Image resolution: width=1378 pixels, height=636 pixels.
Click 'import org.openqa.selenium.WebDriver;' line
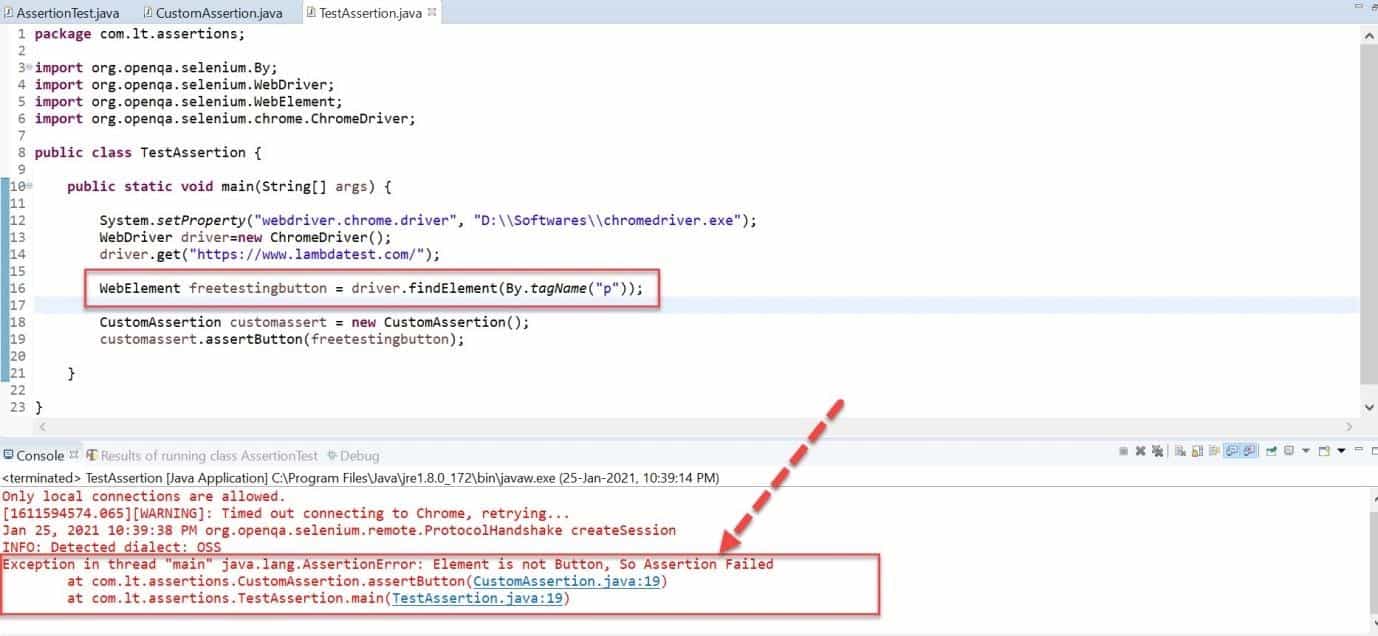[x=184, y=84]
